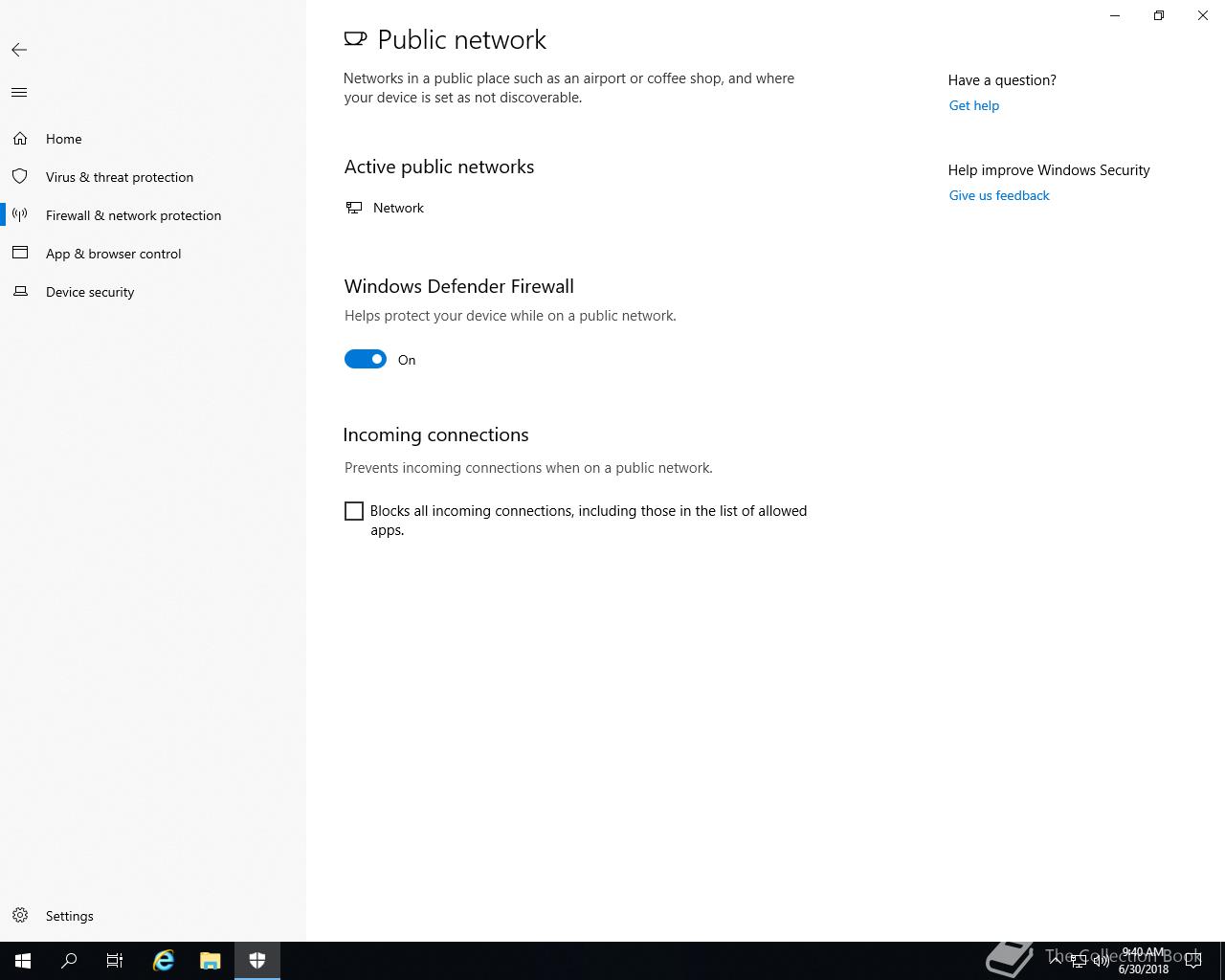Click the Home house icon

pos(20,139)
